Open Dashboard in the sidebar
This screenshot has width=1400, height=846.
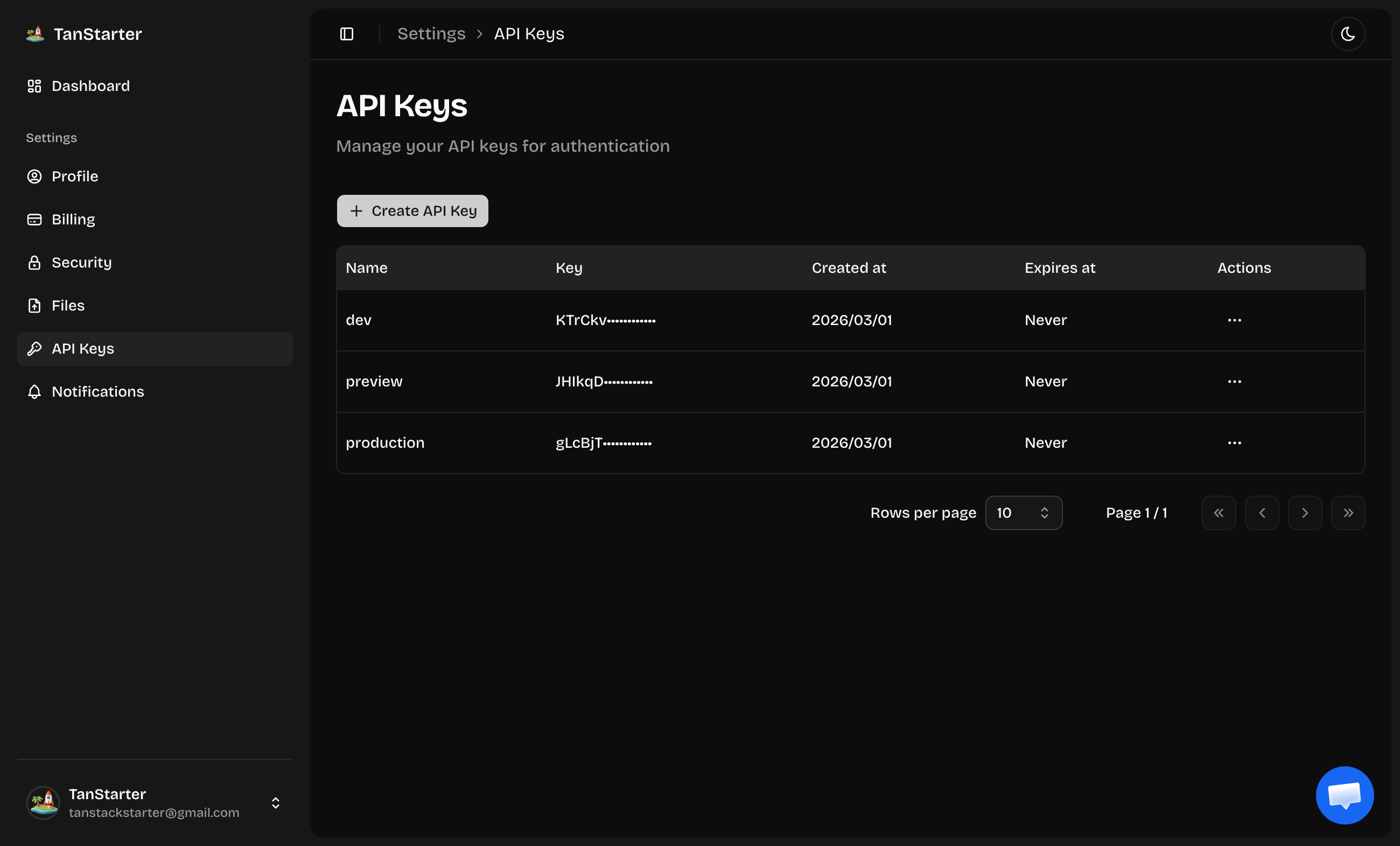point(90,86)
